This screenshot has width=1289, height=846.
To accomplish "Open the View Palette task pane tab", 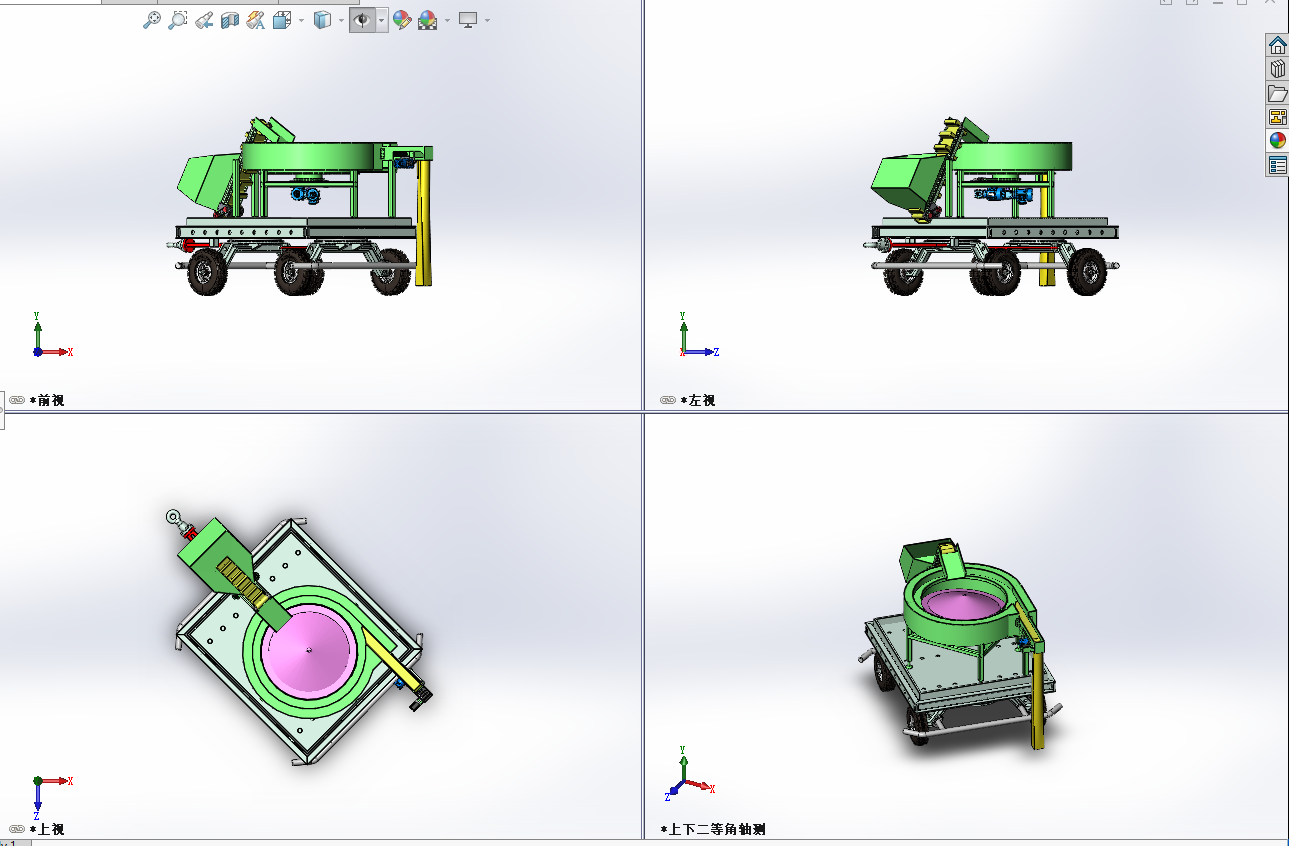I will pyautogui.click(x=1278, y=117).
